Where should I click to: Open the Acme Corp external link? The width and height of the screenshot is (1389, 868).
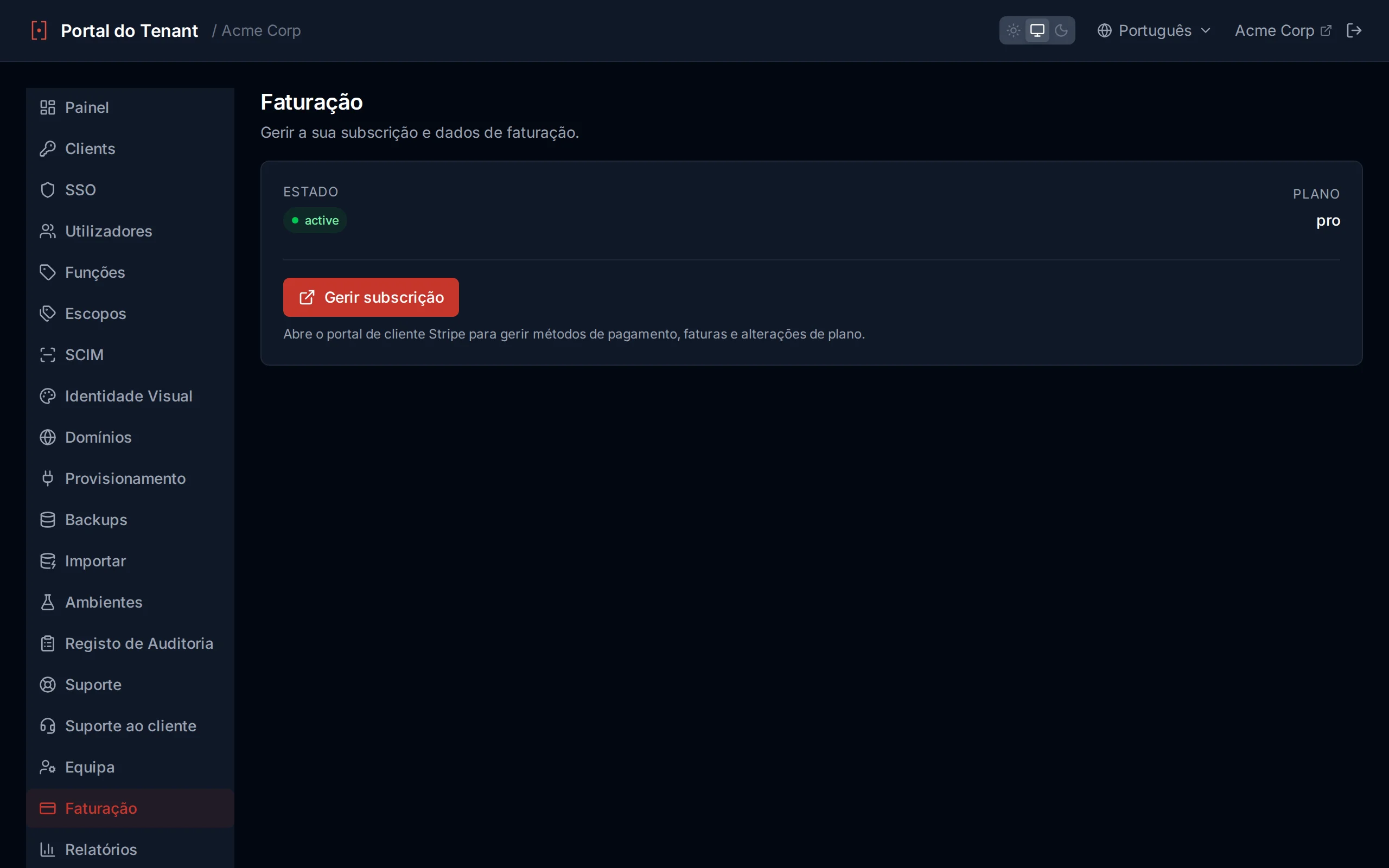[1283, 30]
